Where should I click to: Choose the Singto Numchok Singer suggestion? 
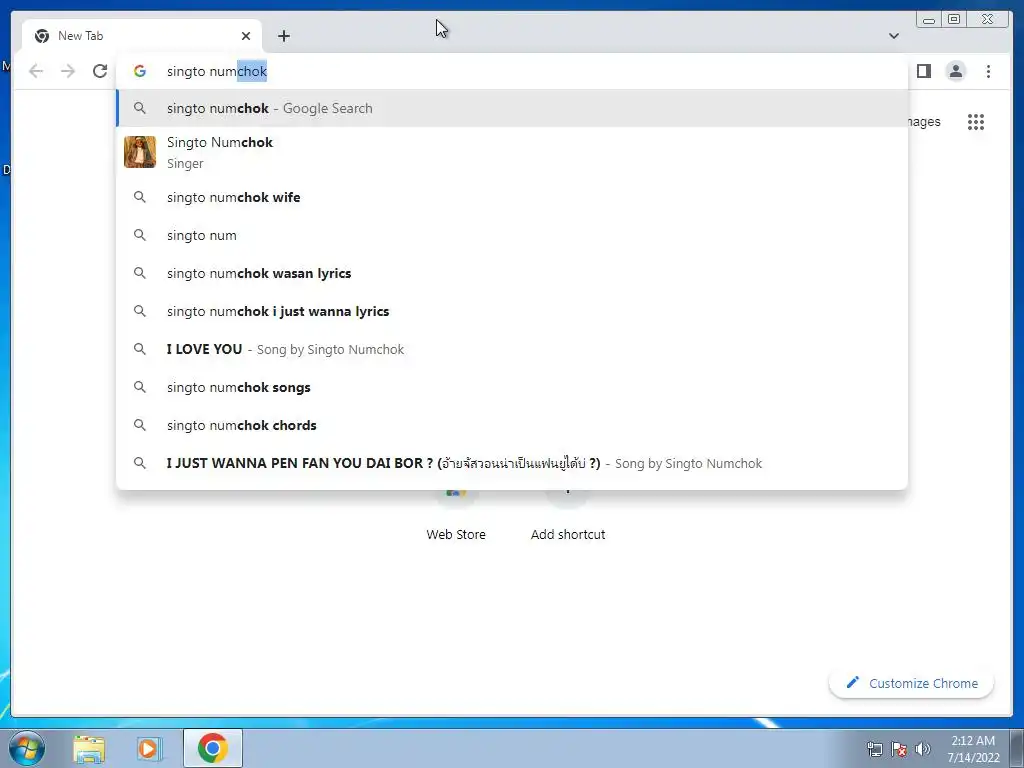[x=512, y=152]
